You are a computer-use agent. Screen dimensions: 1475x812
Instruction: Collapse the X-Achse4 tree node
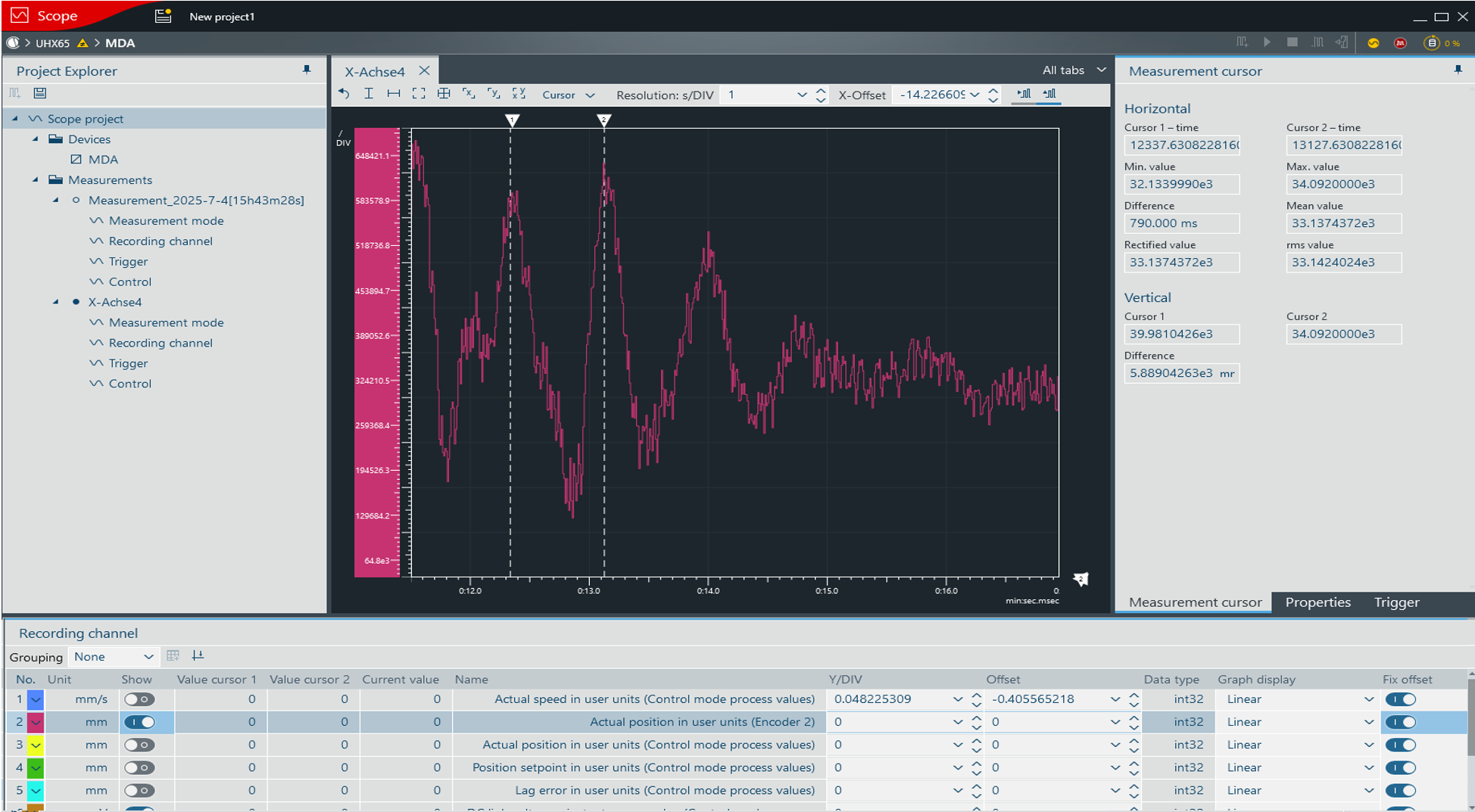coord(56,302)
